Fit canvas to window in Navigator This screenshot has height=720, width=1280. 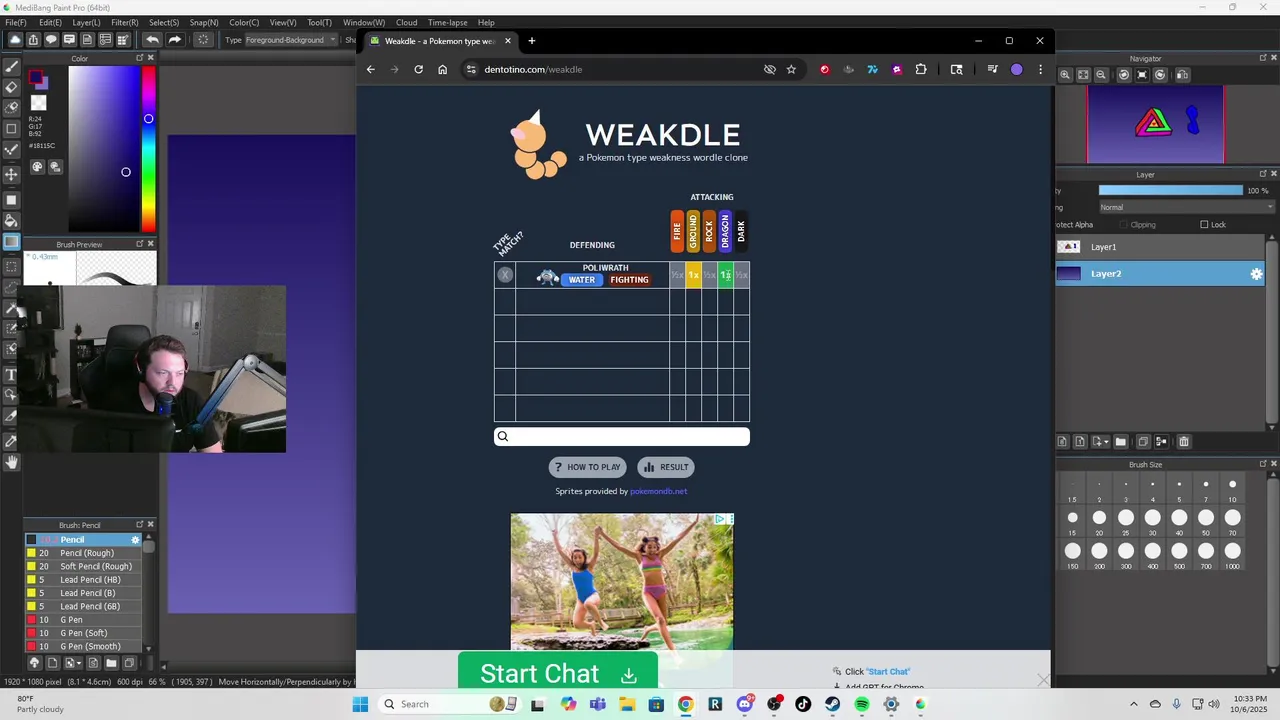click(x=1083, y=75)
